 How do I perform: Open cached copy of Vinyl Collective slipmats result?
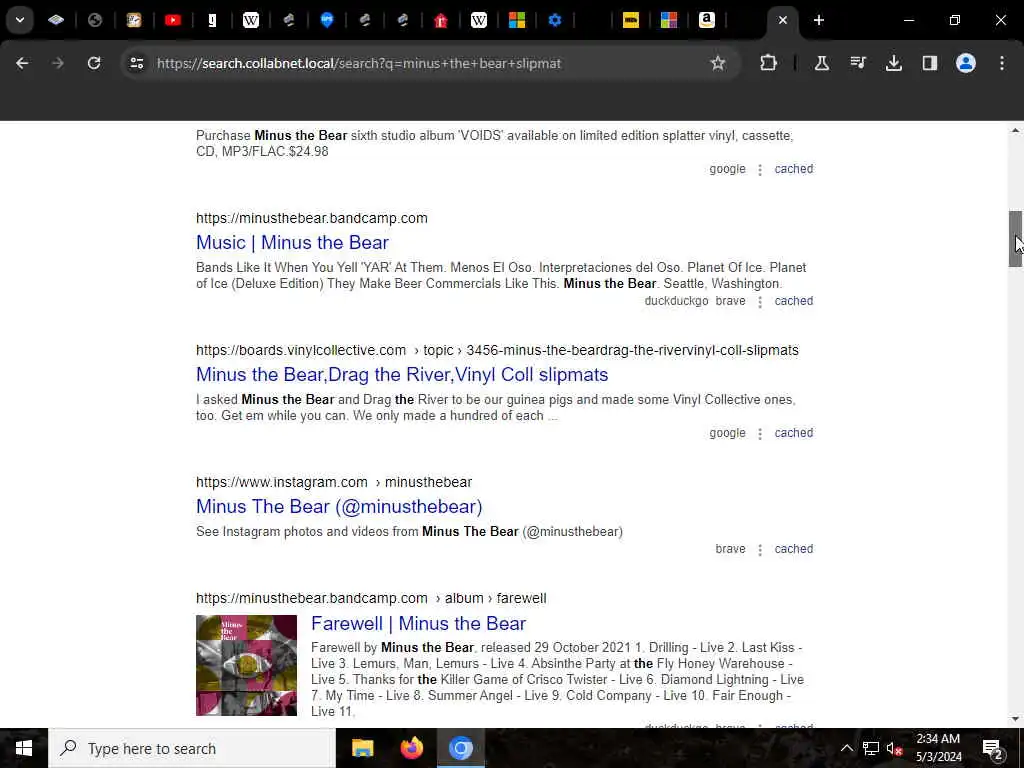[793, 433]
